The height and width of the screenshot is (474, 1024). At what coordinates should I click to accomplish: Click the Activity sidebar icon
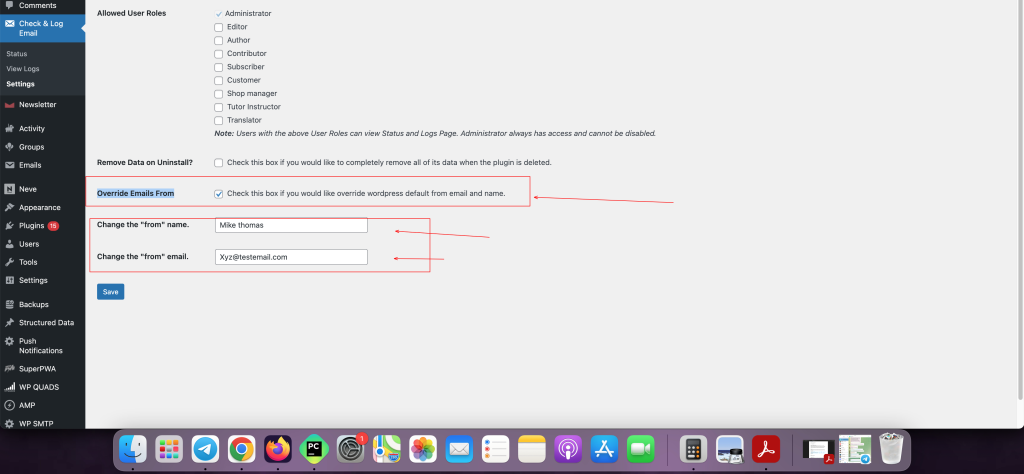pyautogui.click(x=9, y=129)
